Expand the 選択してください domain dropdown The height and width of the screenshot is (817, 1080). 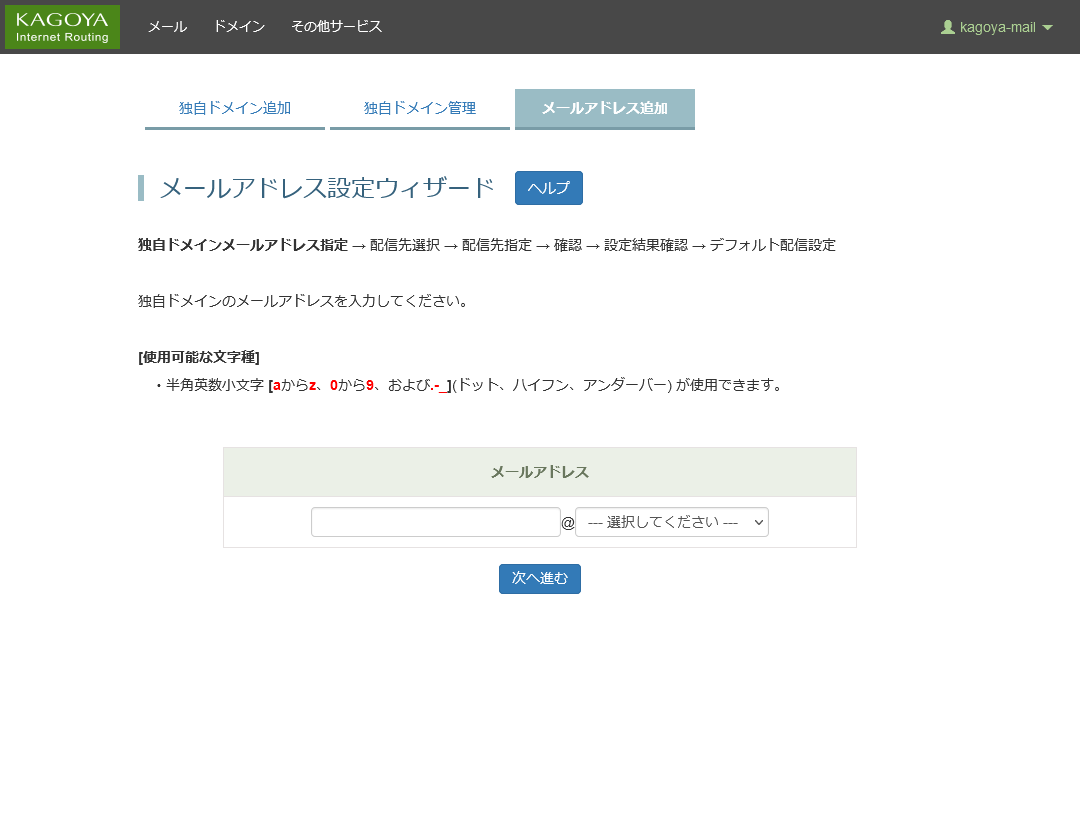click(671, 522)
